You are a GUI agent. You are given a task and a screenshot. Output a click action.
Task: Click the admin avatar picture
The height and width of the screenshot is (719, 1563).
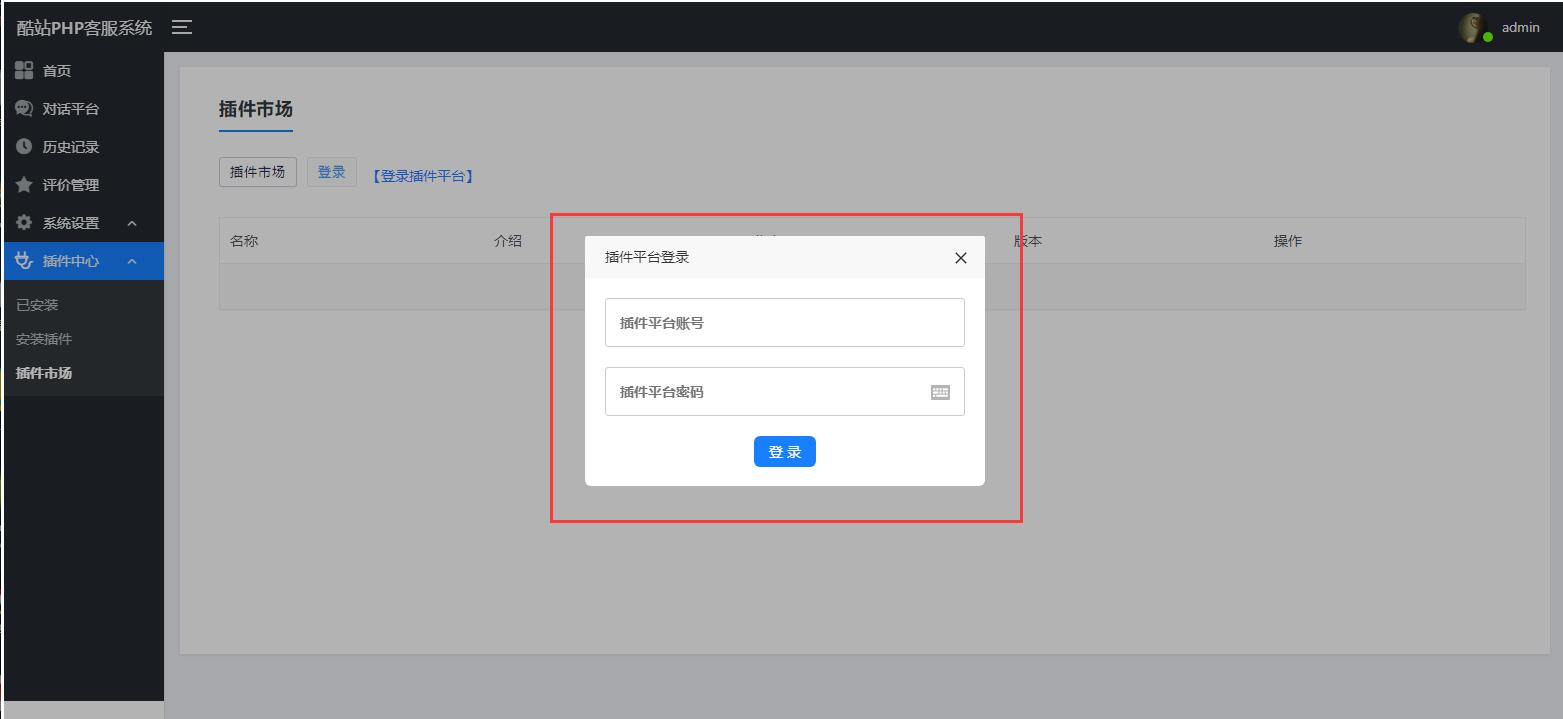1472,28
